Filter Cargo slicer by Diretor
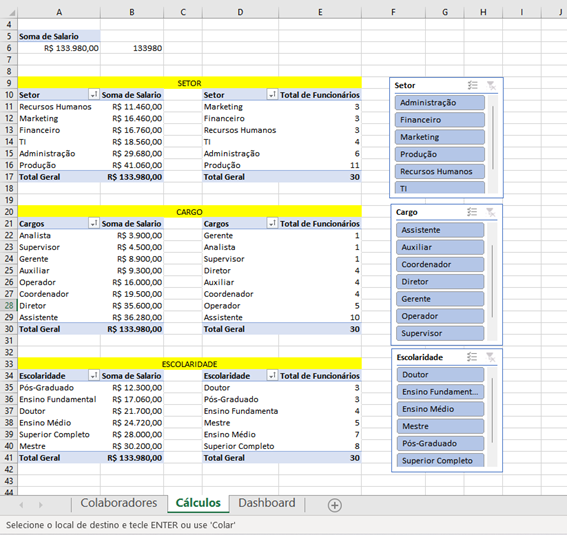 tap(440, 282)
